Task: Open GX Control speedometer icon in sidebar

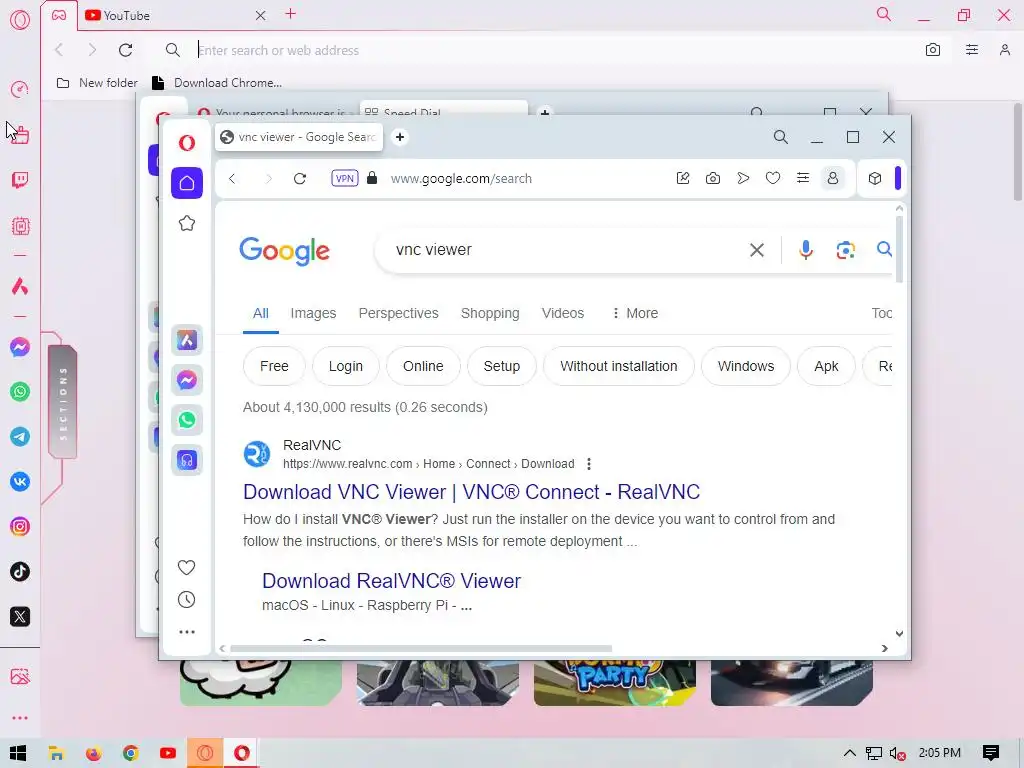Action: click(x=20, y=89)
